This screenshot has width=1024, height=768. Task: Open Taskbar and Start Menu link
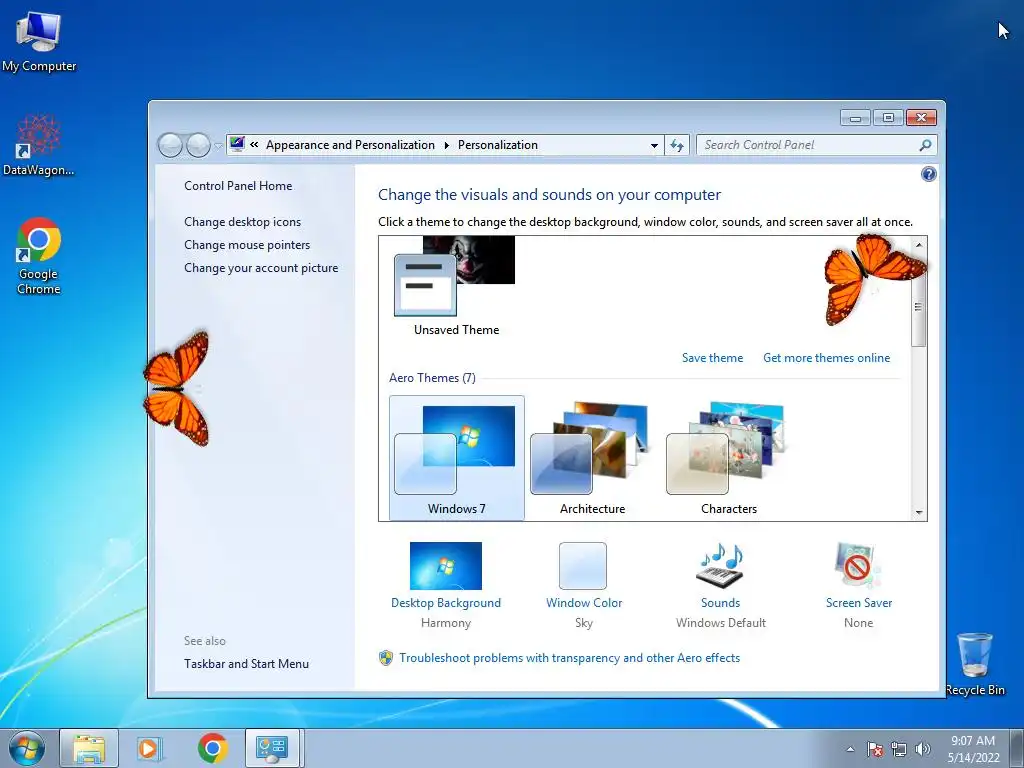point(246,664)
